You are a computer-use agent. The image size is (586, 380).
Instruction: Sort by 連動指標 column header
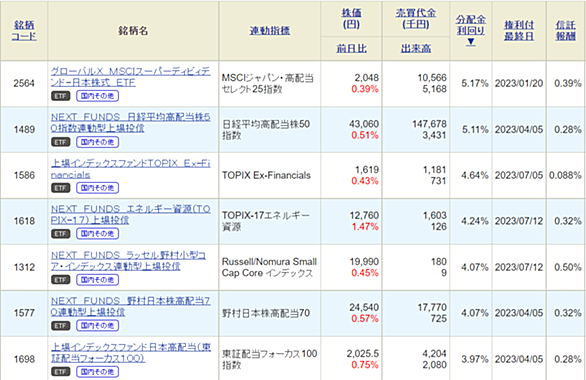click(x=269, y=31)
